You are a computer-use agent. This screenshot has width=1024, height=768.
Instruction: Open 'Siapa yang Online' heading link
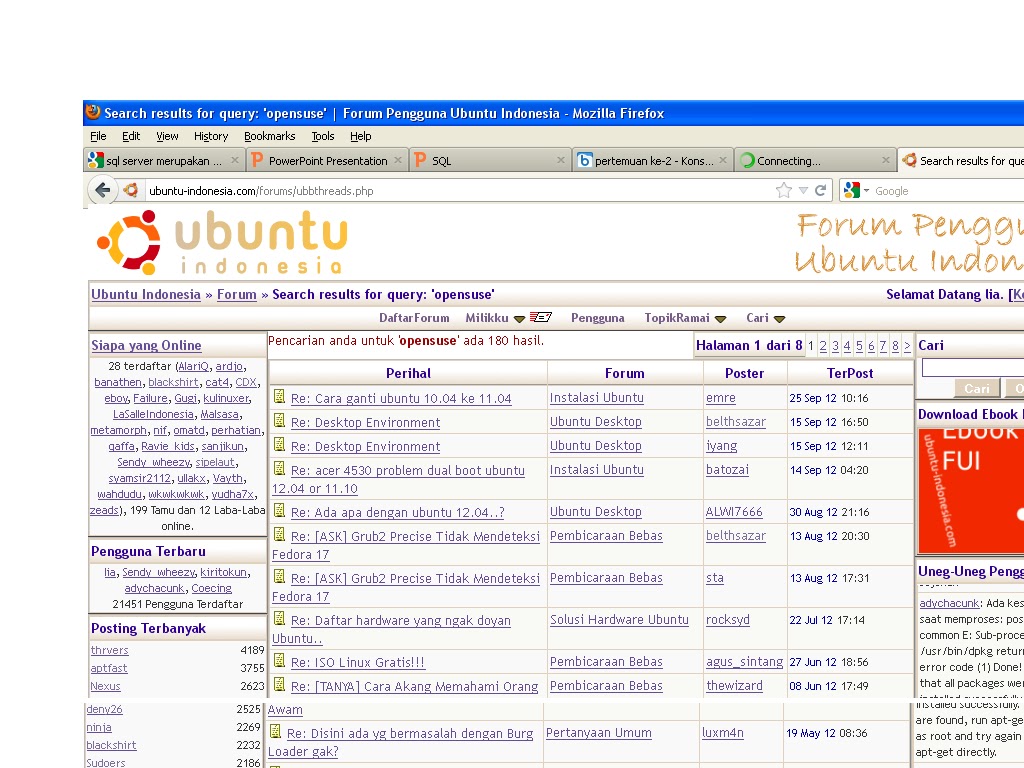(x=146, y=345)
